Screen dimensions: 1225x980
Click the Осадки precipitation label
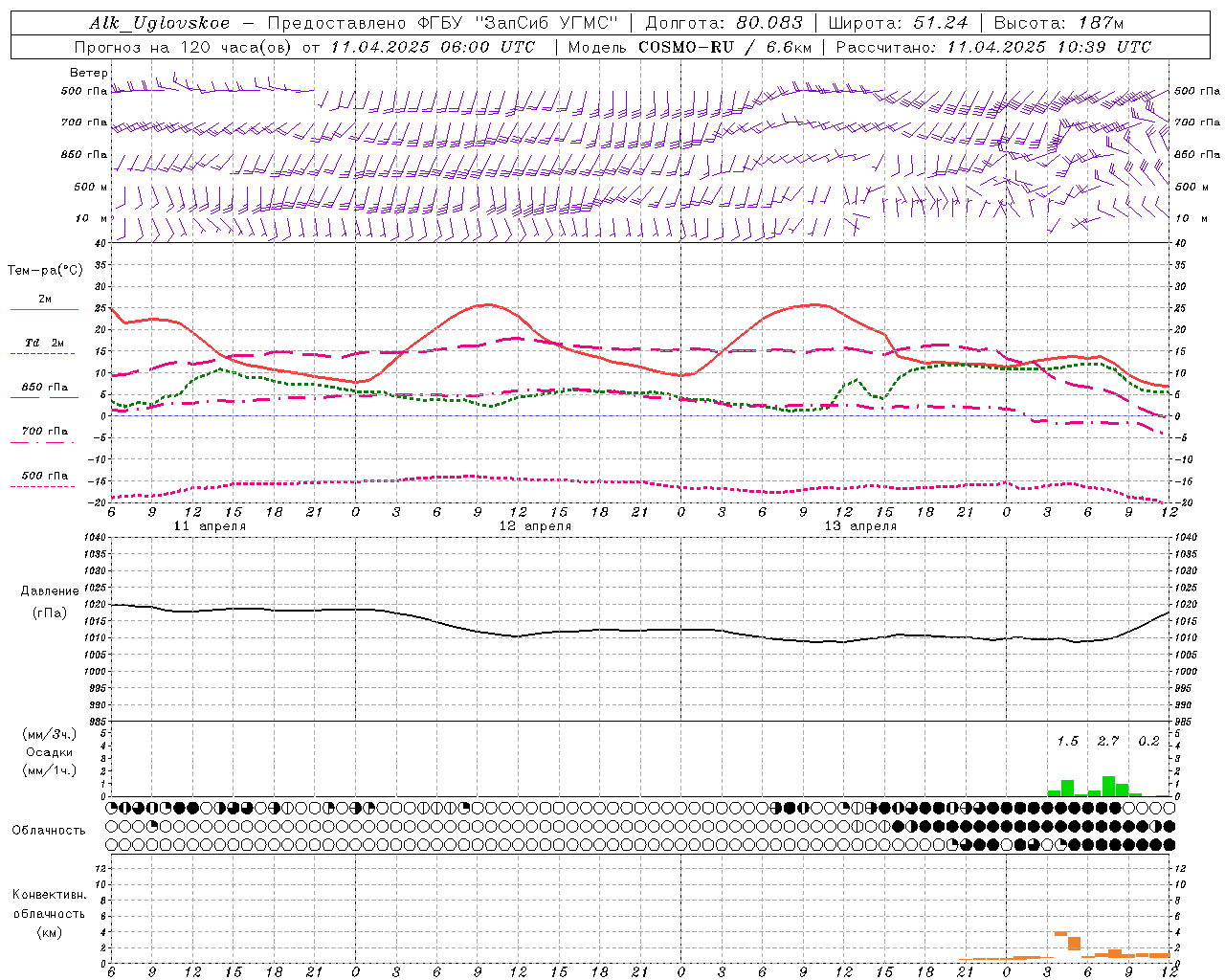coord(50,752)
